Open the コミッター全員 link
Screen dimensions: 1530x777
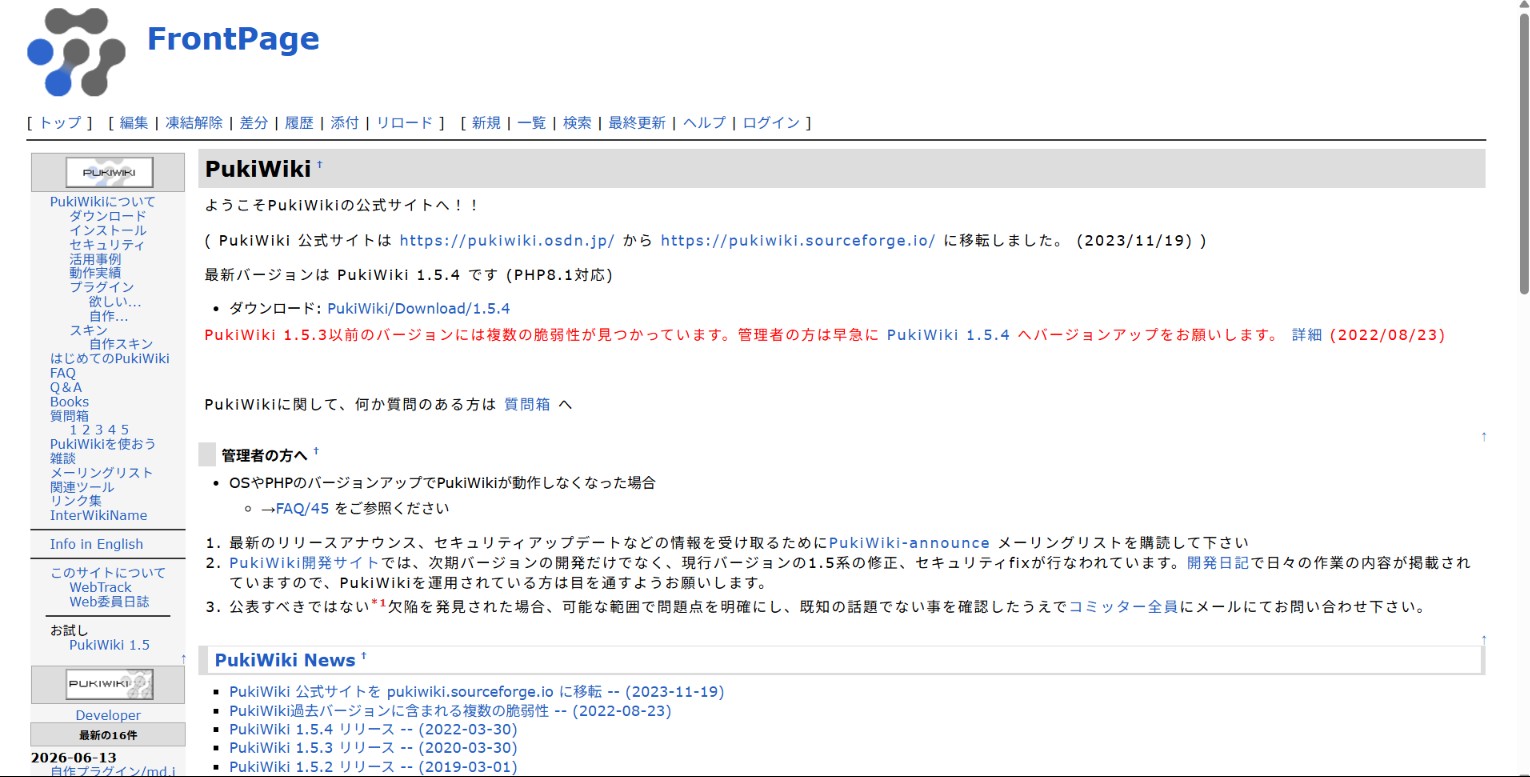click(1124, 607)
